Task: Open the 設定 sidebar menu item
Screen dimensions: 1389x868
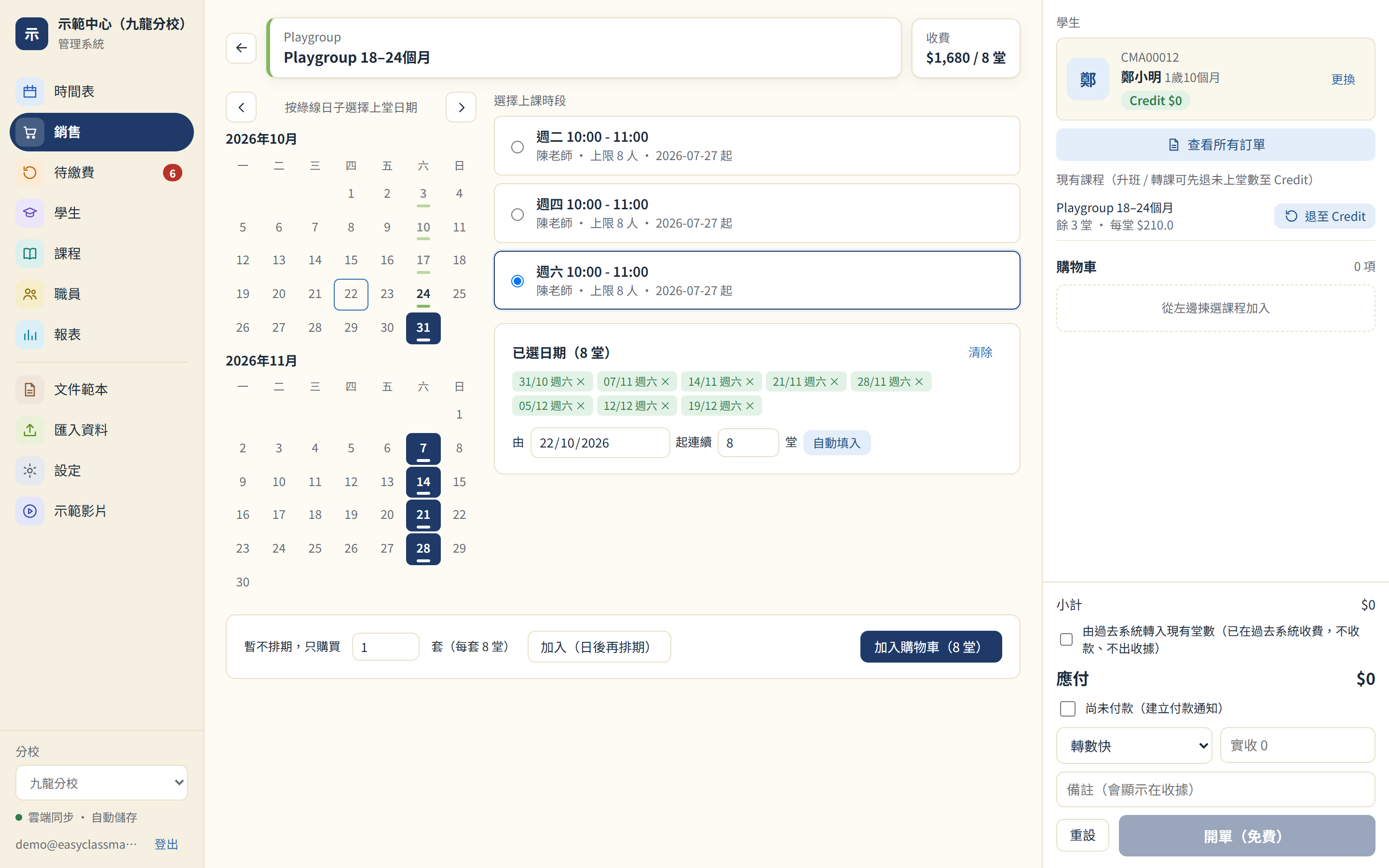Action: click(102, 470)
